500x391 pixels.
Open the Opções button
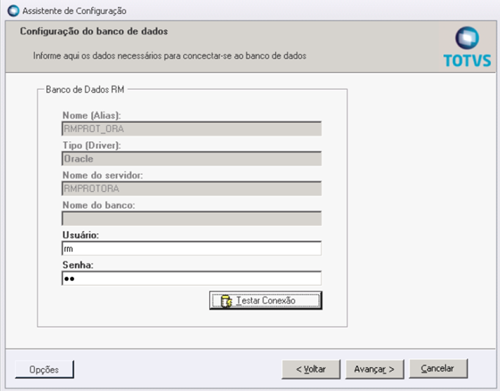point(44,369)
